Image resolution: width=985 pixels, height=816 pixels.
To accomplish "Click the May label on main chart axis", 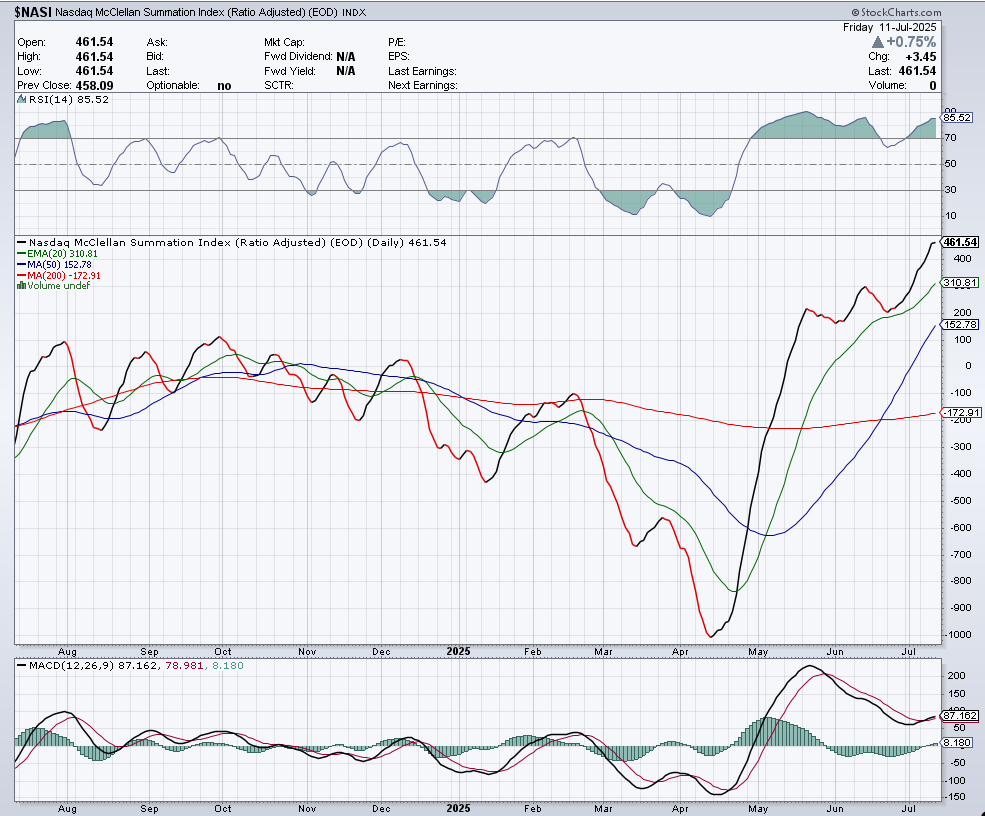I will click(x=758, y=652).
